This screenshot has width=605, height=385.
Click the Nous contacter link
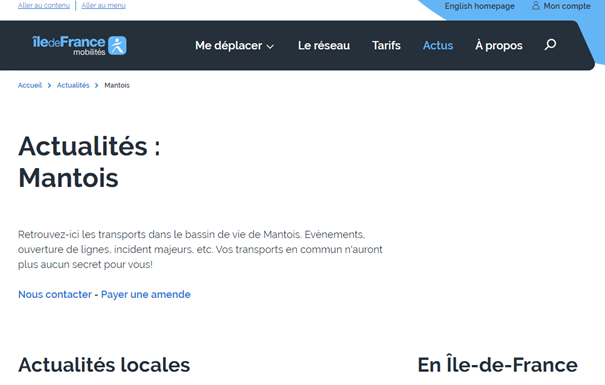tap(55, 294)
